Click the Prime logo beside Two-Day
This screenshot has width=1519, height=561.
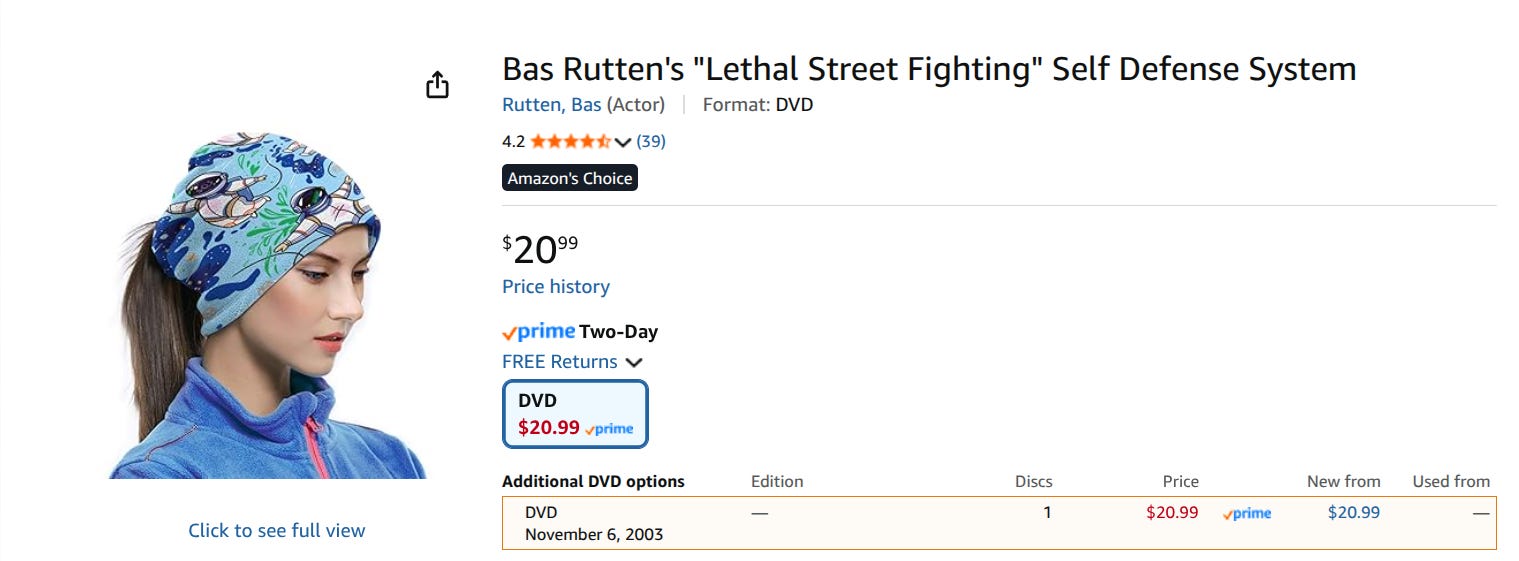pos(539,332)
